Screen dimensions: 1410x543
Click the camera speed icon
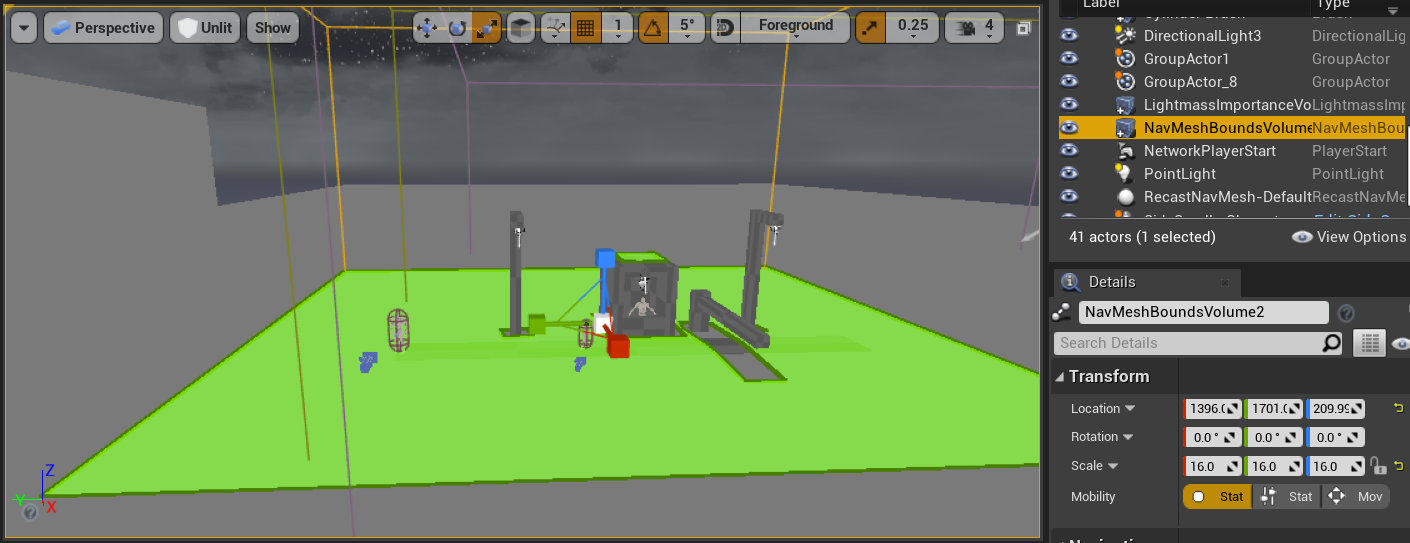coord(964,27)
